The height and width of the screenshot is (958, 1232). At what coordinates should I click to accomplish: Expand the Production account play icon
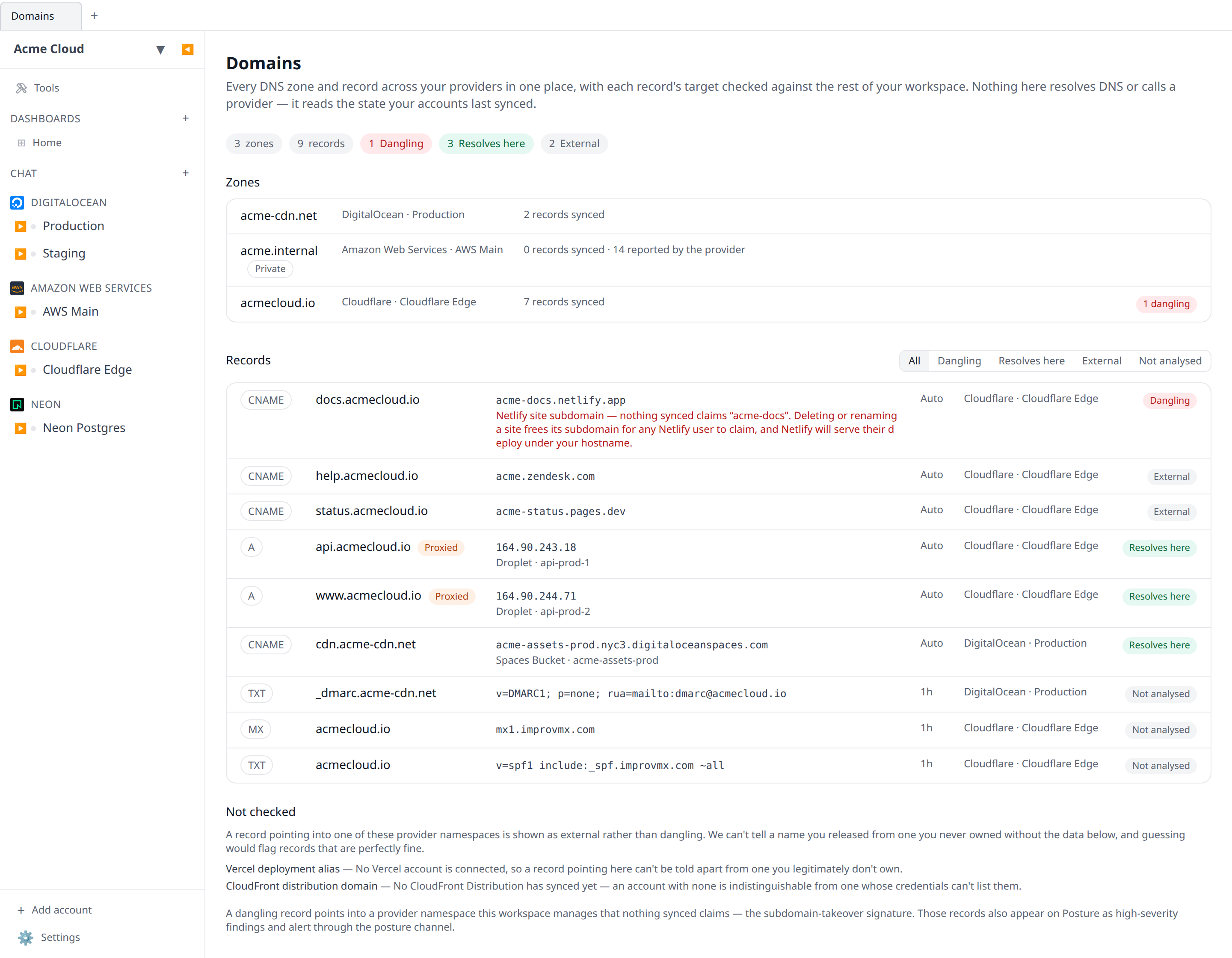(x=20, y=227)
